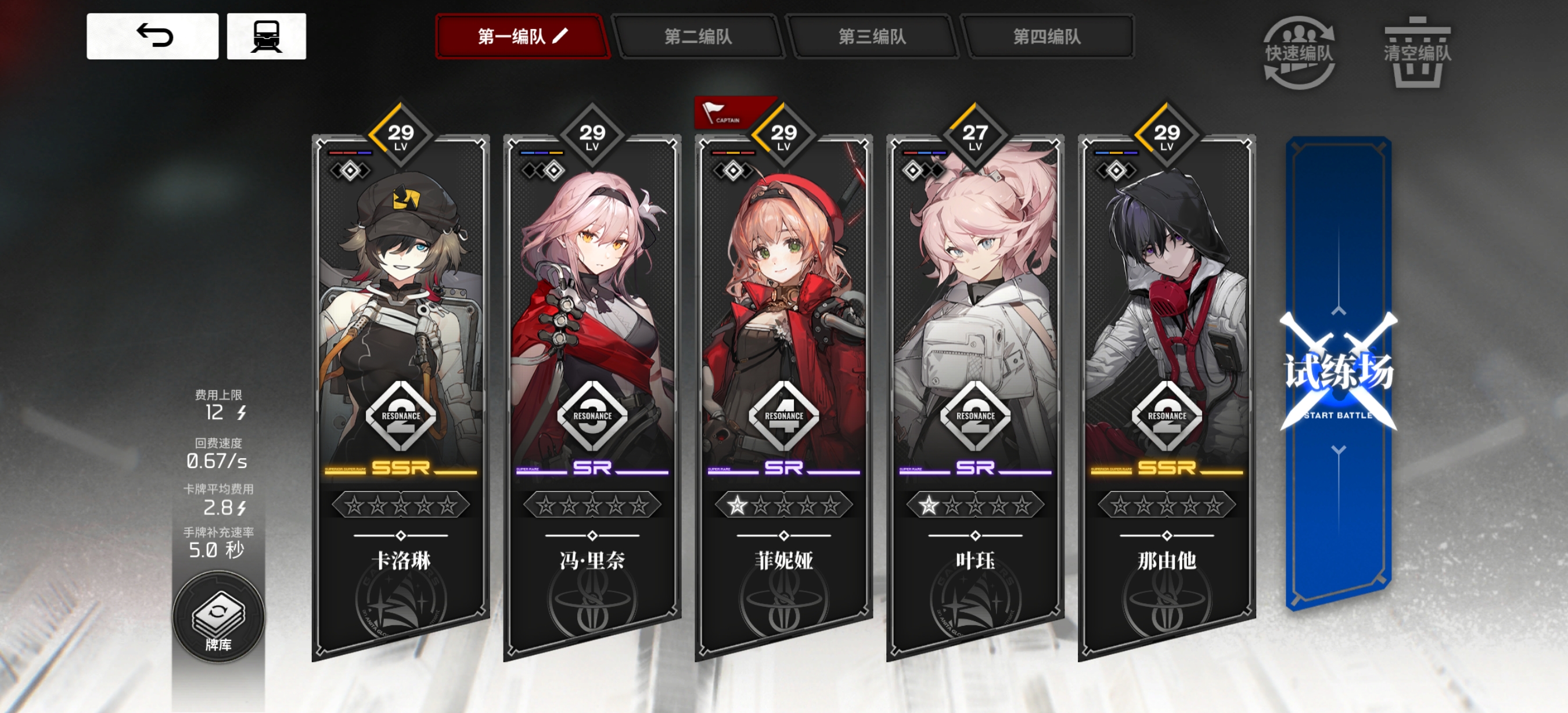Image resolution: width=1568 pixels, height=713 pixels.
Task: Click 叶珏's star rating row
Action: [975, 505]
